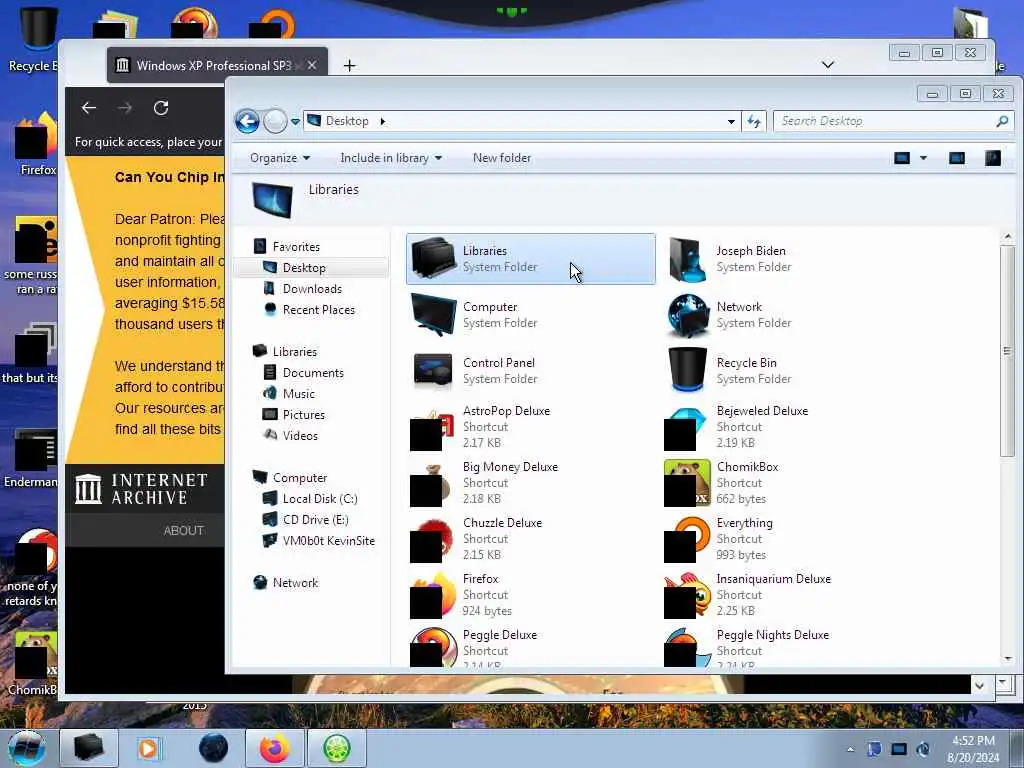Screen dimensions: 1024x768
Task: Click ABOUT link on Internet Archive page
Action: tap(184, 530)
